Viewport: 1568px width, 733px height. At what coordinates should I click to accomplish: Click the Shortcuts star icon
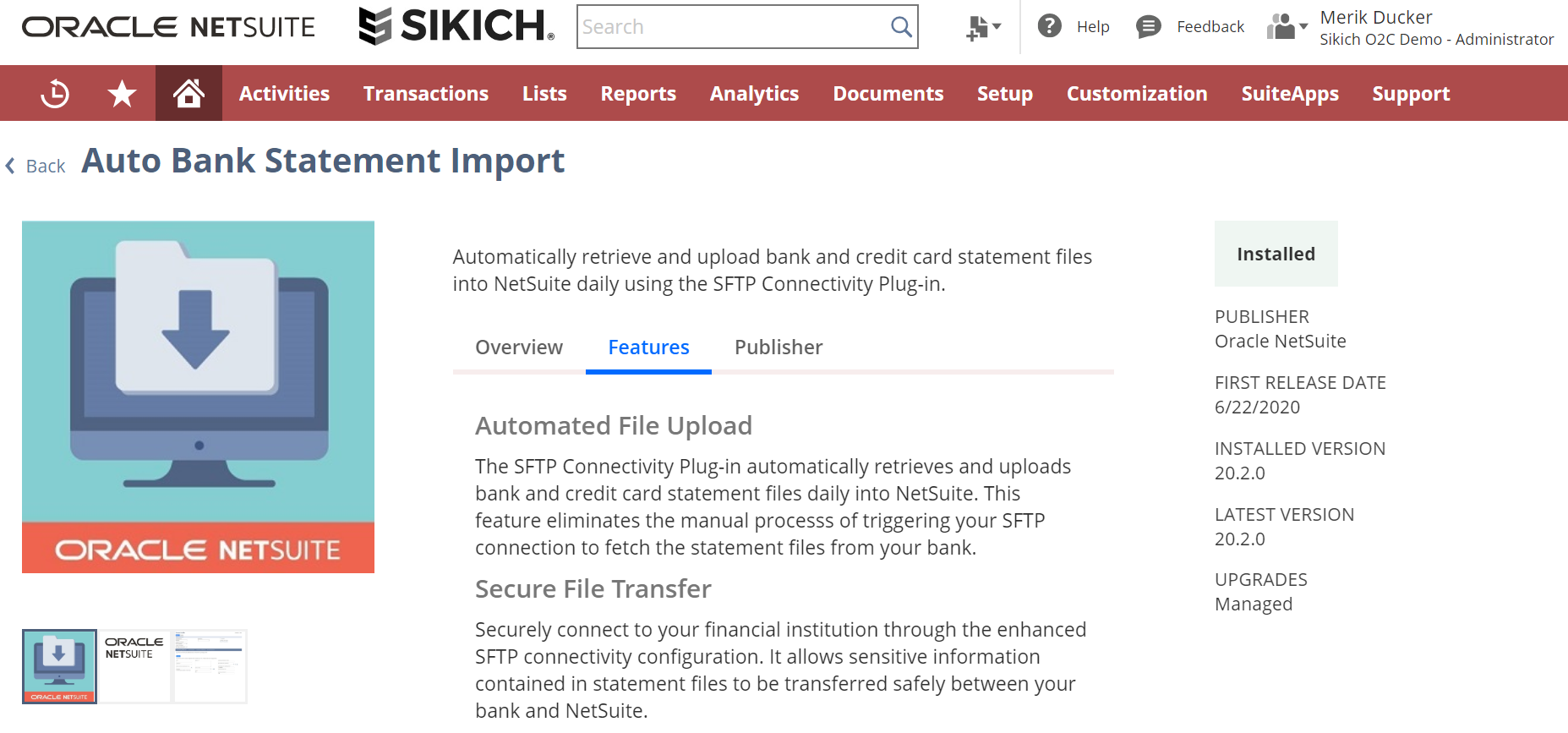[x=122, y=93]
